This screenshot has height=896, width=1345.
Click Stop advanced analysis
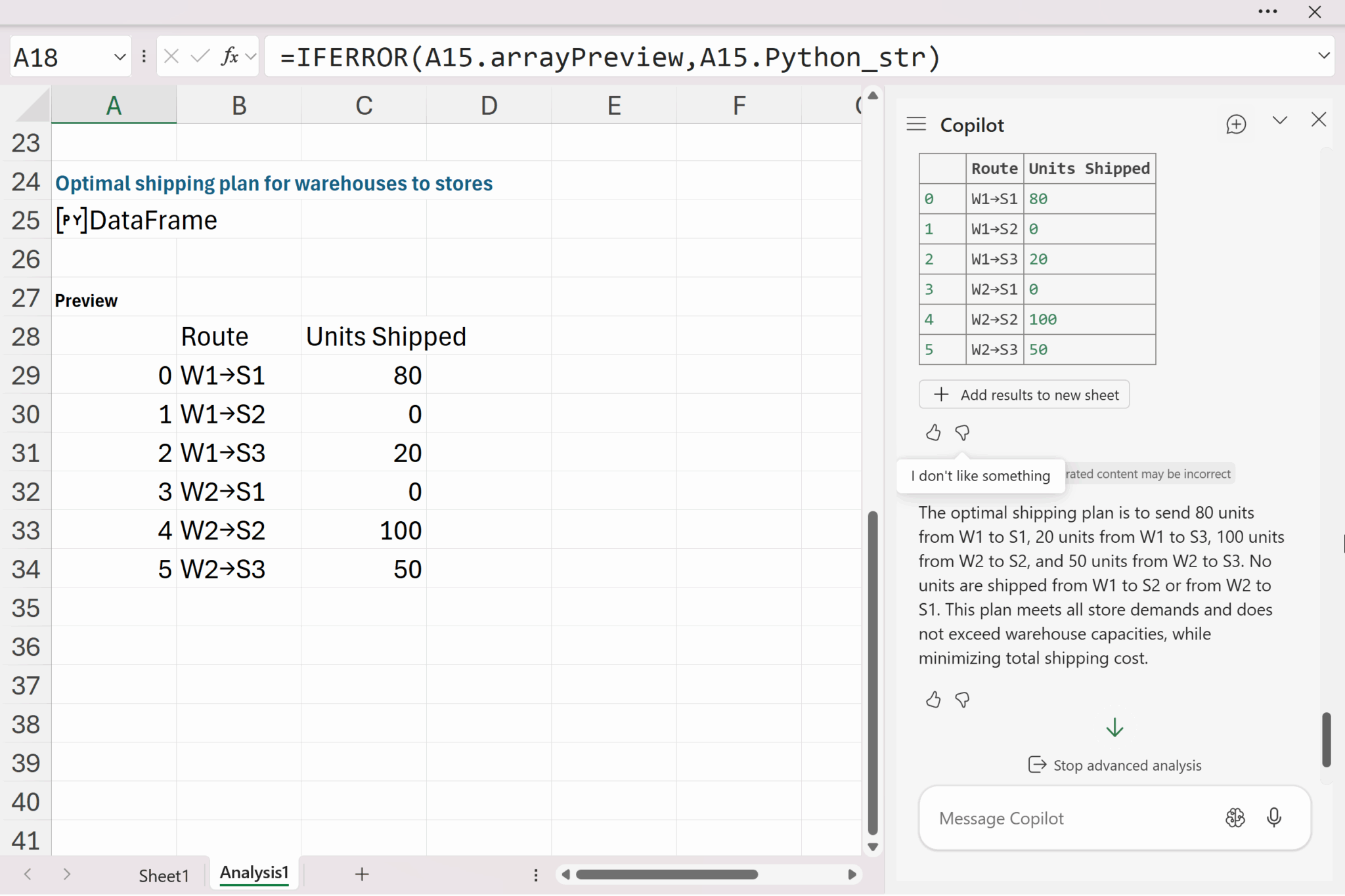tap(1114, 765)
